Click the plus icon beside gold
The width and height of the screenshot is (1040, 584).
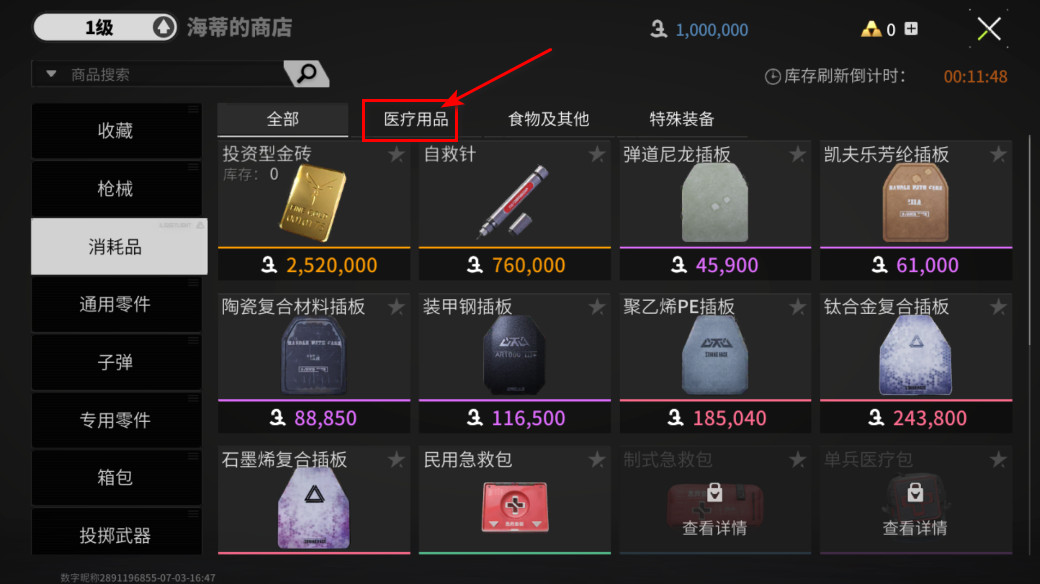(911, 29)
